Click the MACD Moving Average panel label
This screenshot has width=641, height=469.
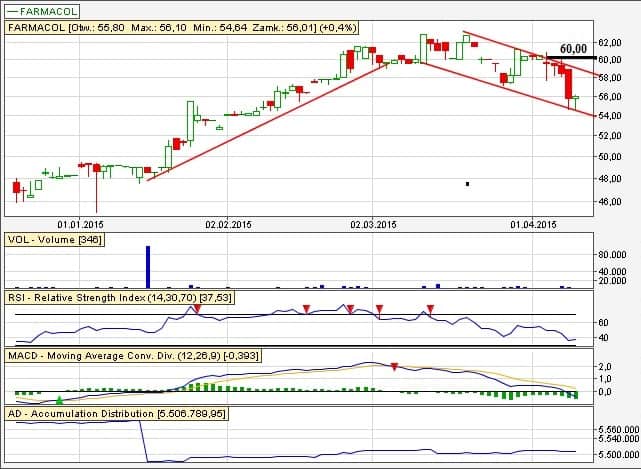(x=130, y=355)
